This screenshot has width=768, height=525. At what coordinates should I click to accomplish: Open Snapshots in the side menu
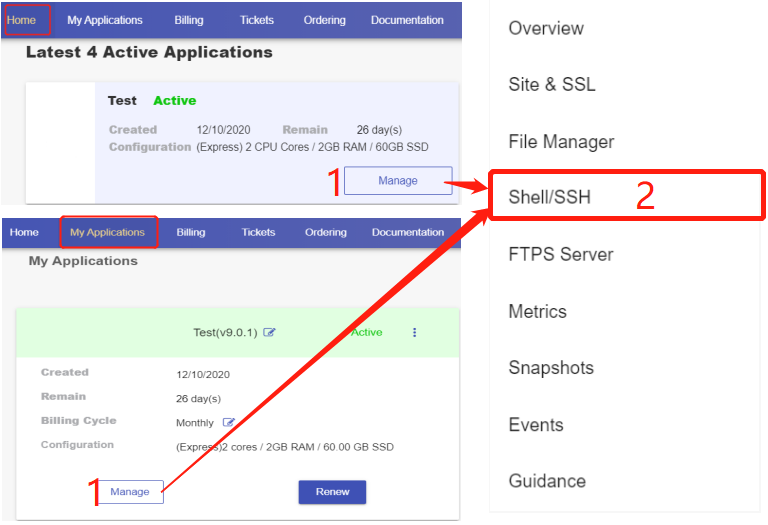tap(551, 368)
